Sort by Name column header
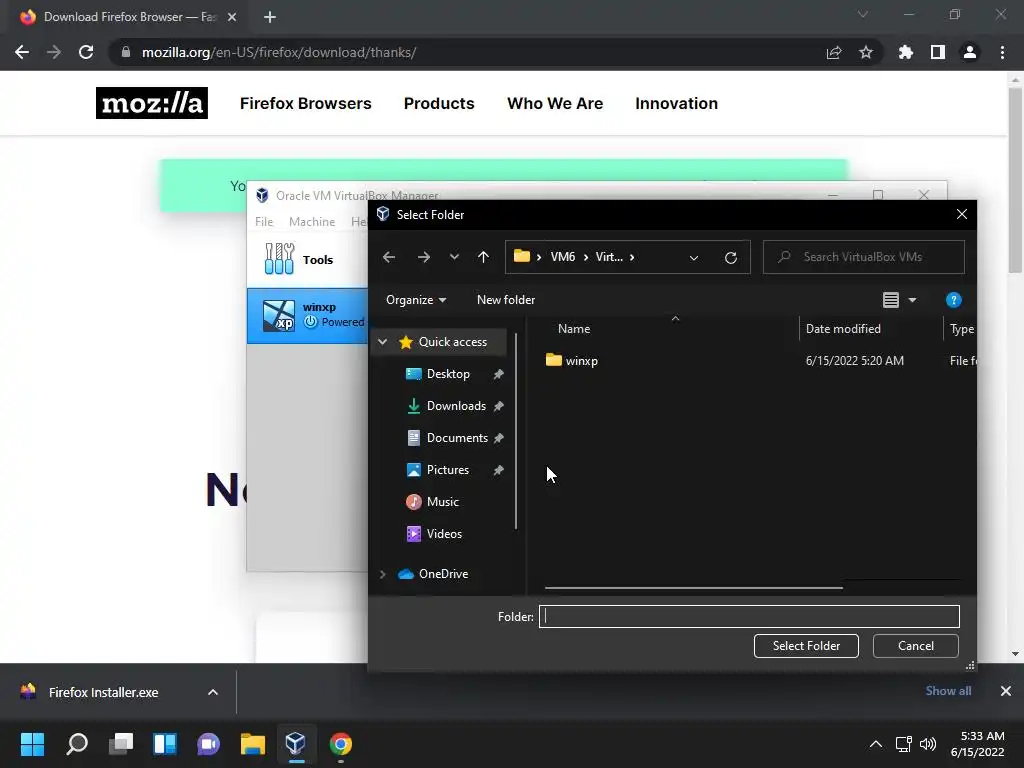 coord(574,329)
